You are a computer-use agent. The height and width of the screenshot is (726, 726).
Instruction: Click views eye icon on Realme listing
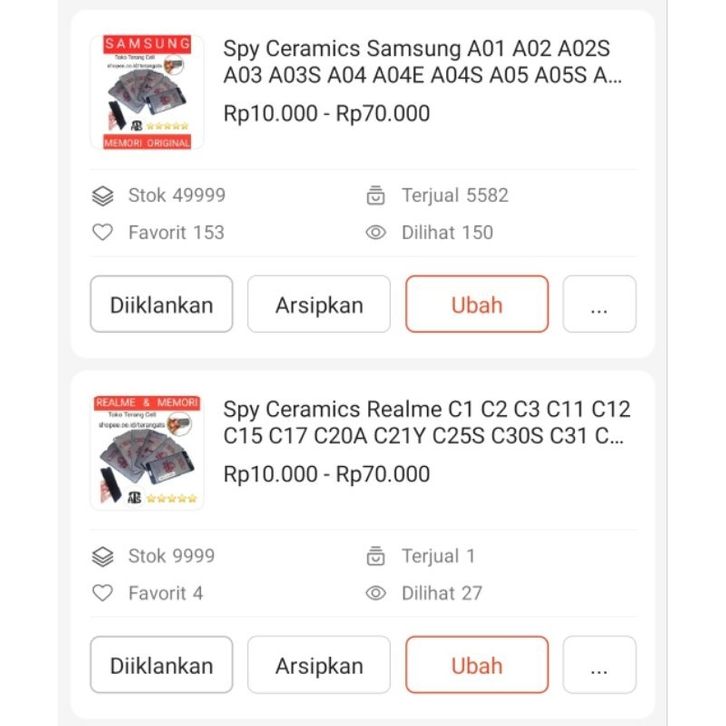coord(376,593)
